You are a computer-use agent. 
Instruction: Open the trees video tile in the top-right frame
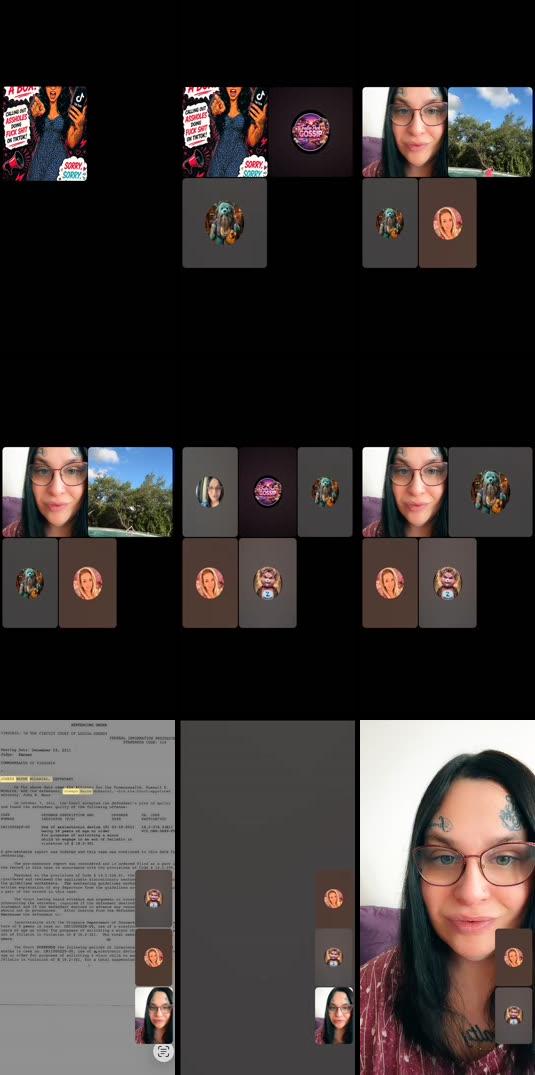click(490, 132)
